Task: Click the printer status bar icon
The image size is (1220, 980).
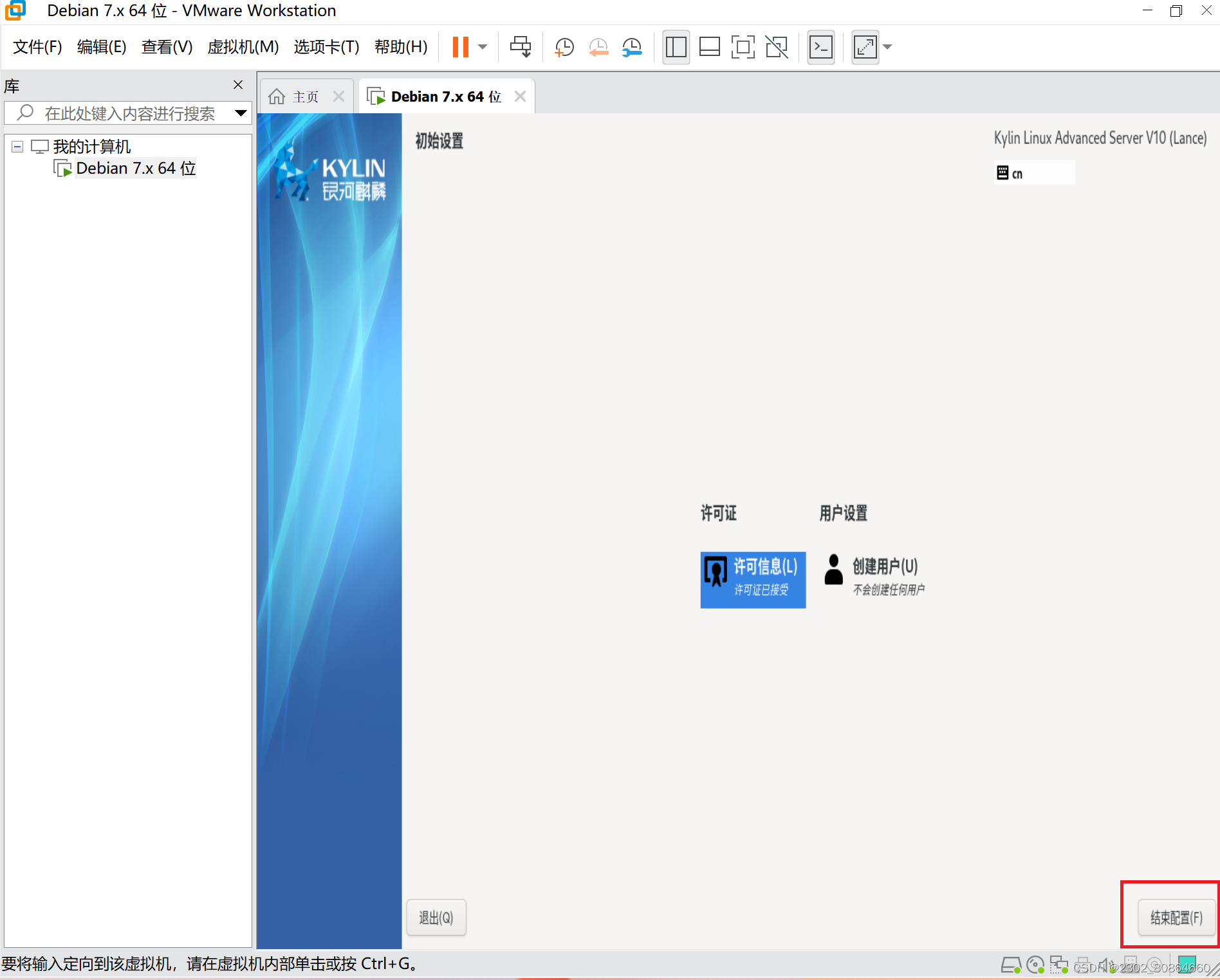Action: click(x=1084, y=965)
